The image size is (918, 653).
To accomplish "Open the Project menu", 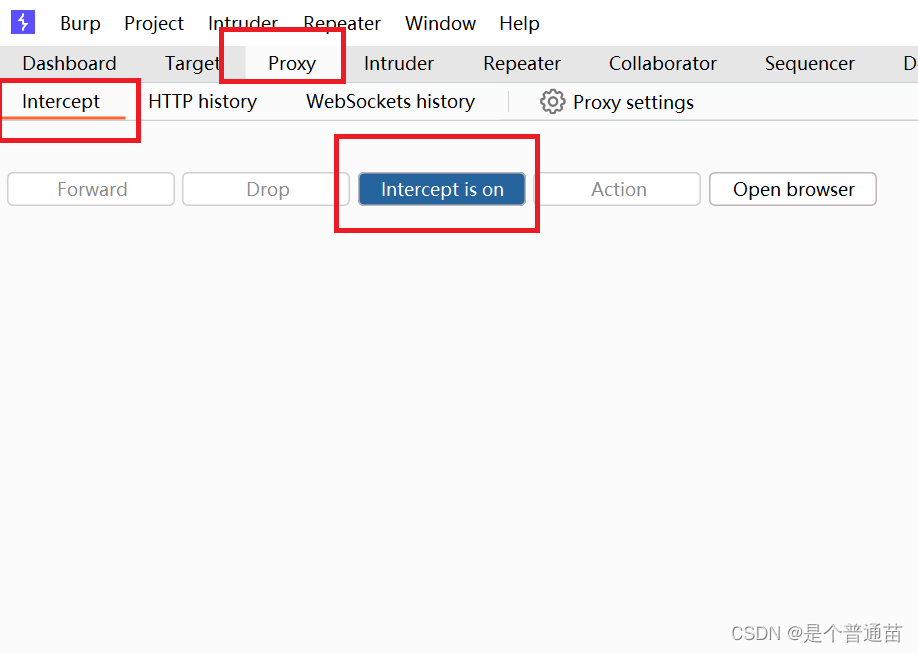I will [x=154, y=23].
